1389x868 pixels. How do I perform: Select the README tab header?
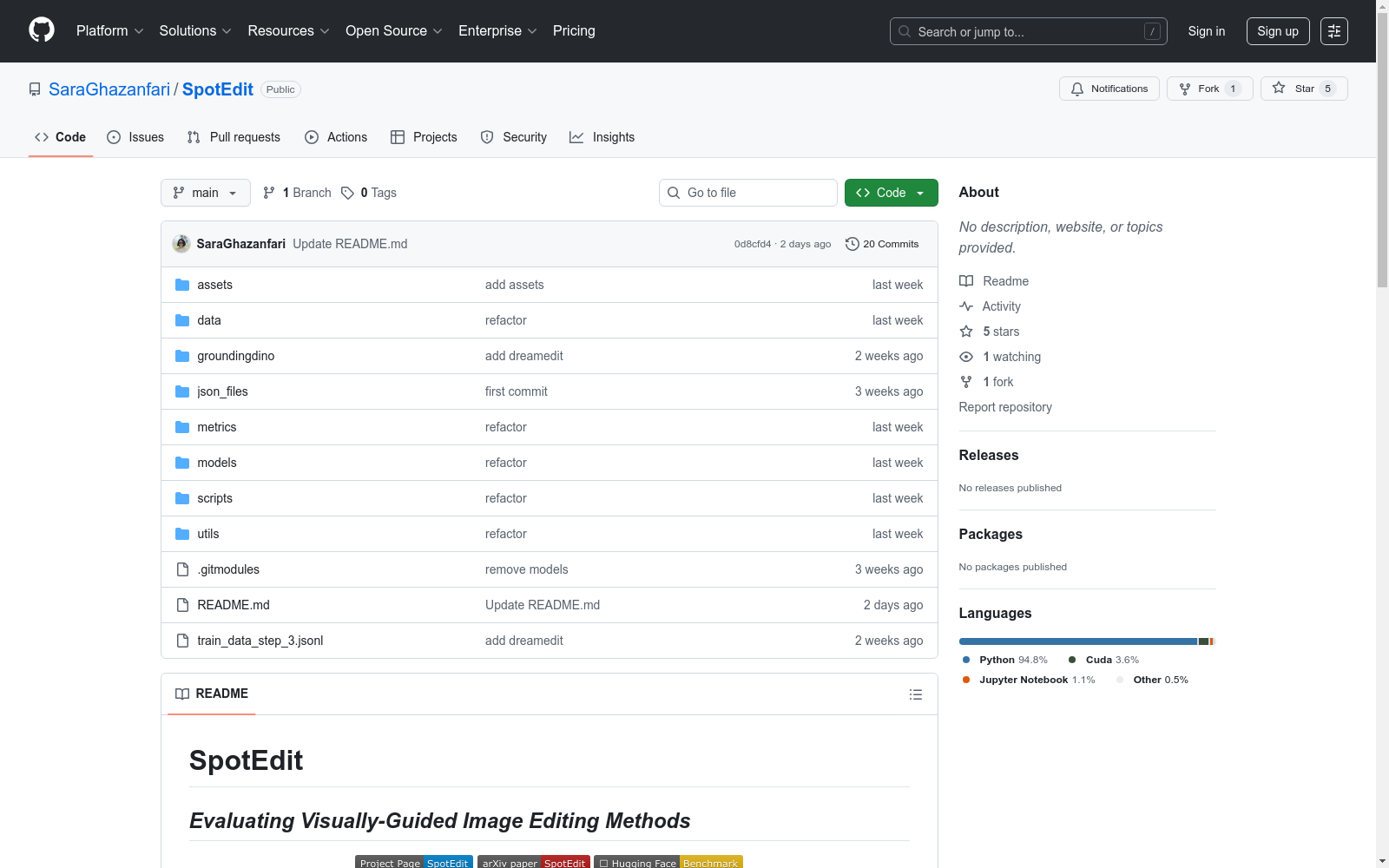click(212, 694)
